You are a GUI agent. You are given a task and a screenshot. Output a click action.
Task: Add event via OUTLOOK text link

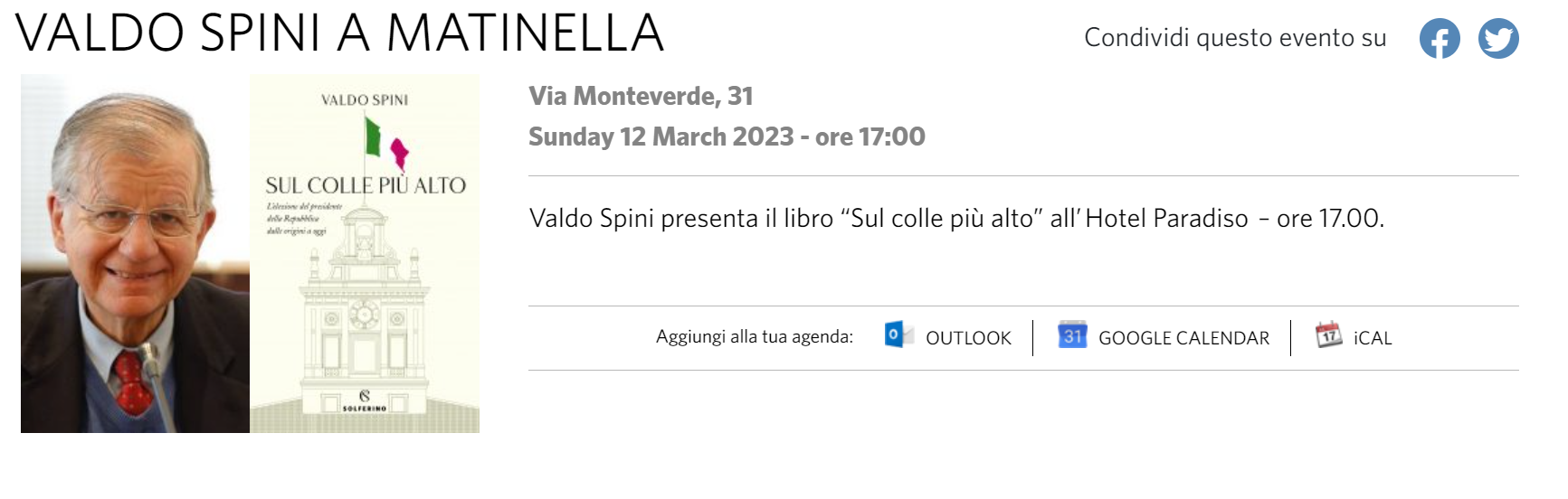click(x=968, y=338)
